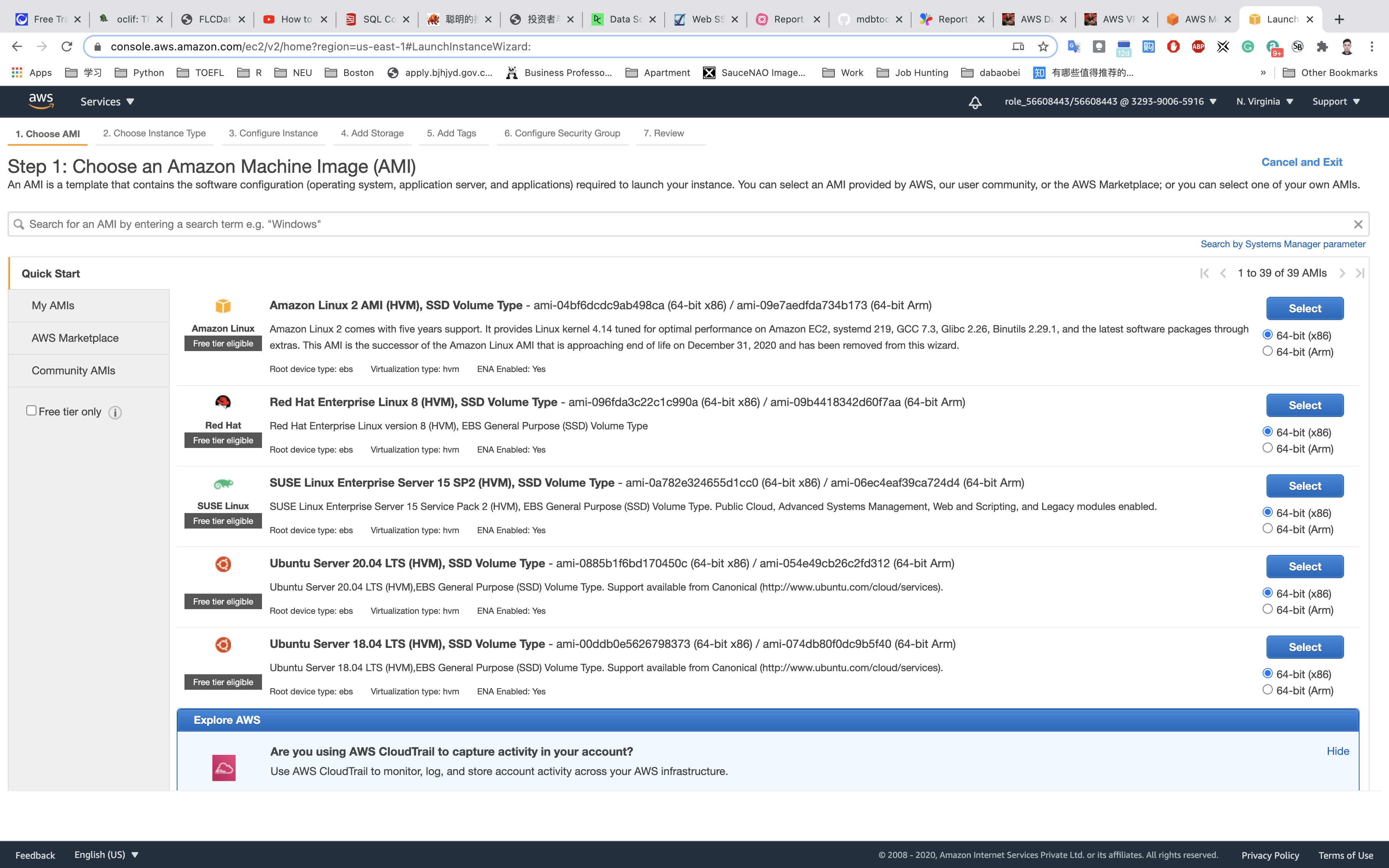Enable the Free tier only checkbox
This screenshot has width=1389, height=868.
click(x=31, y=410)
